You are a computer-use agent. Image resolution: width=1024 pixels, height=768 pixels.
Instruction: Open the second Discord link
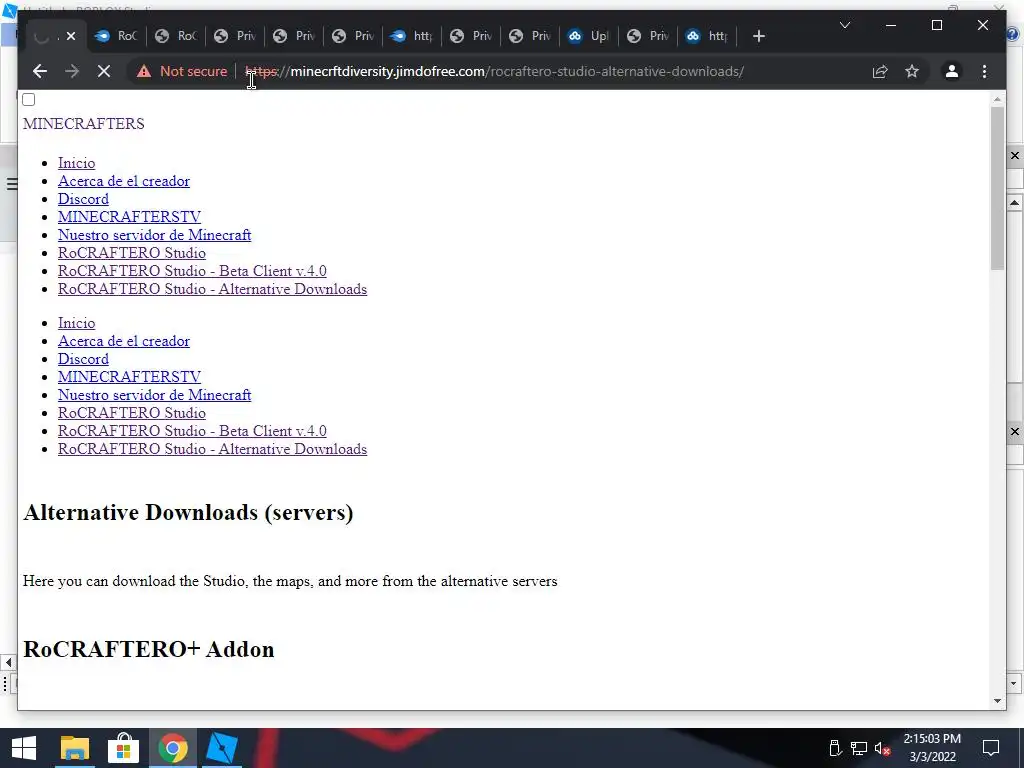84,359
